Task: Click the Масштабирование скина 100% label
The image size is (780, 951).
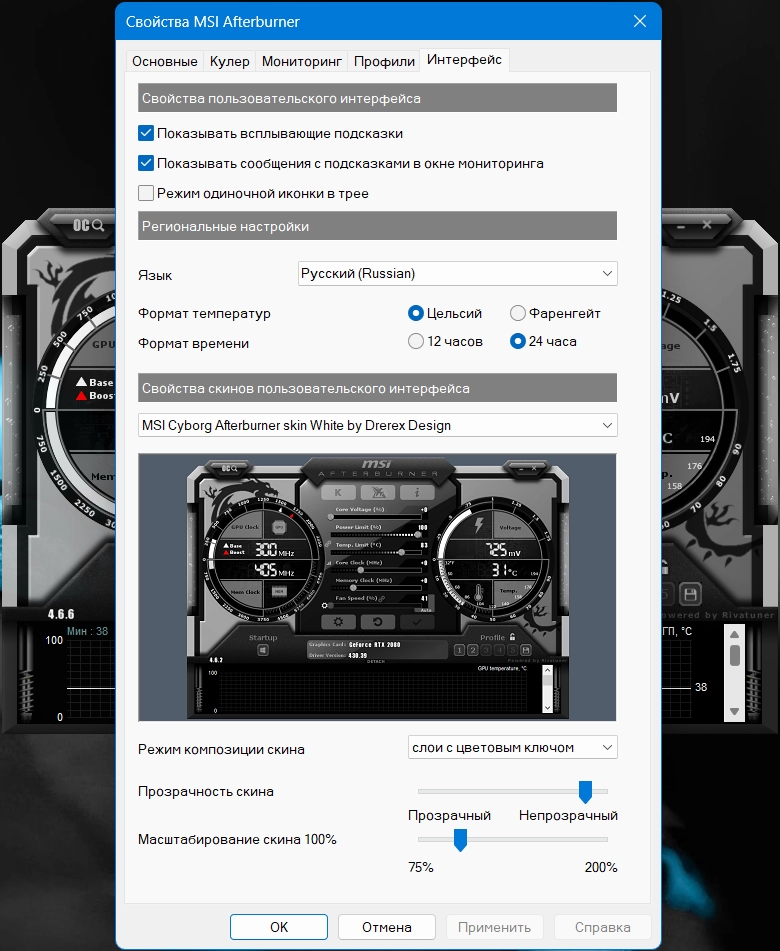Action: [x=237, y=839]
